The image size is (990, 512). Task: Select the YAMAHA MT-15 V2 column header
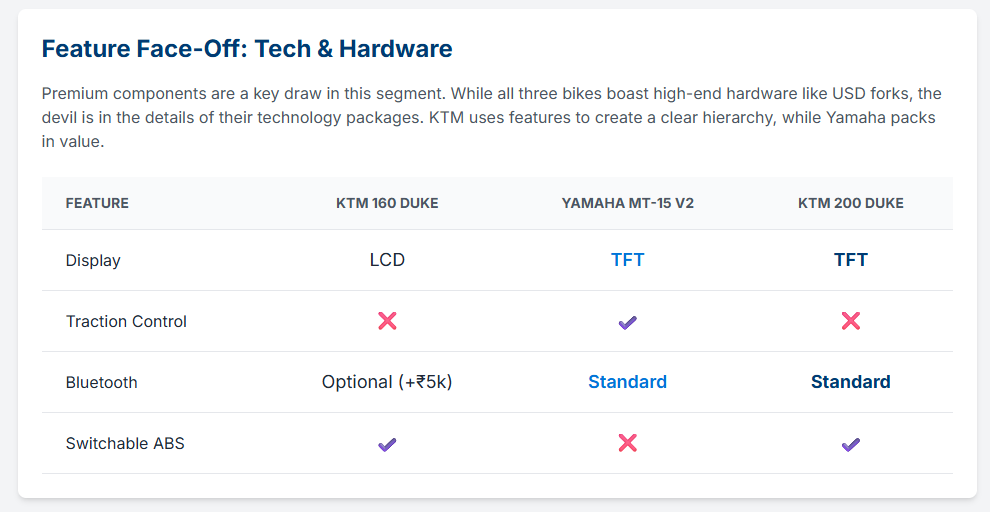[x=627, y=203]
